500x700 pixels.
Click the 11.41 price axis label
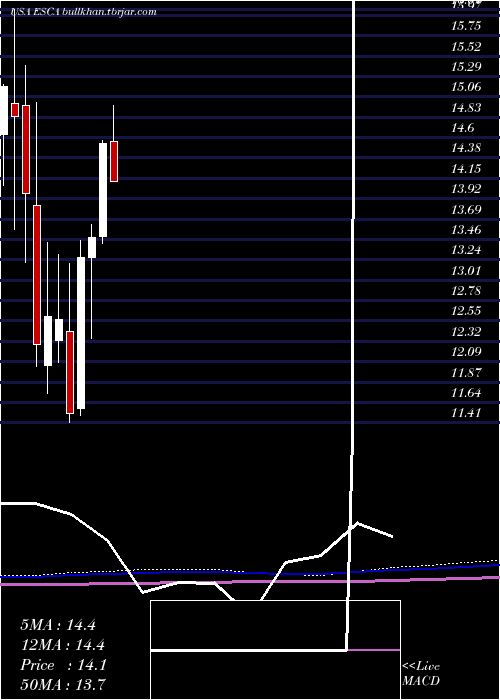coord(466,413)
